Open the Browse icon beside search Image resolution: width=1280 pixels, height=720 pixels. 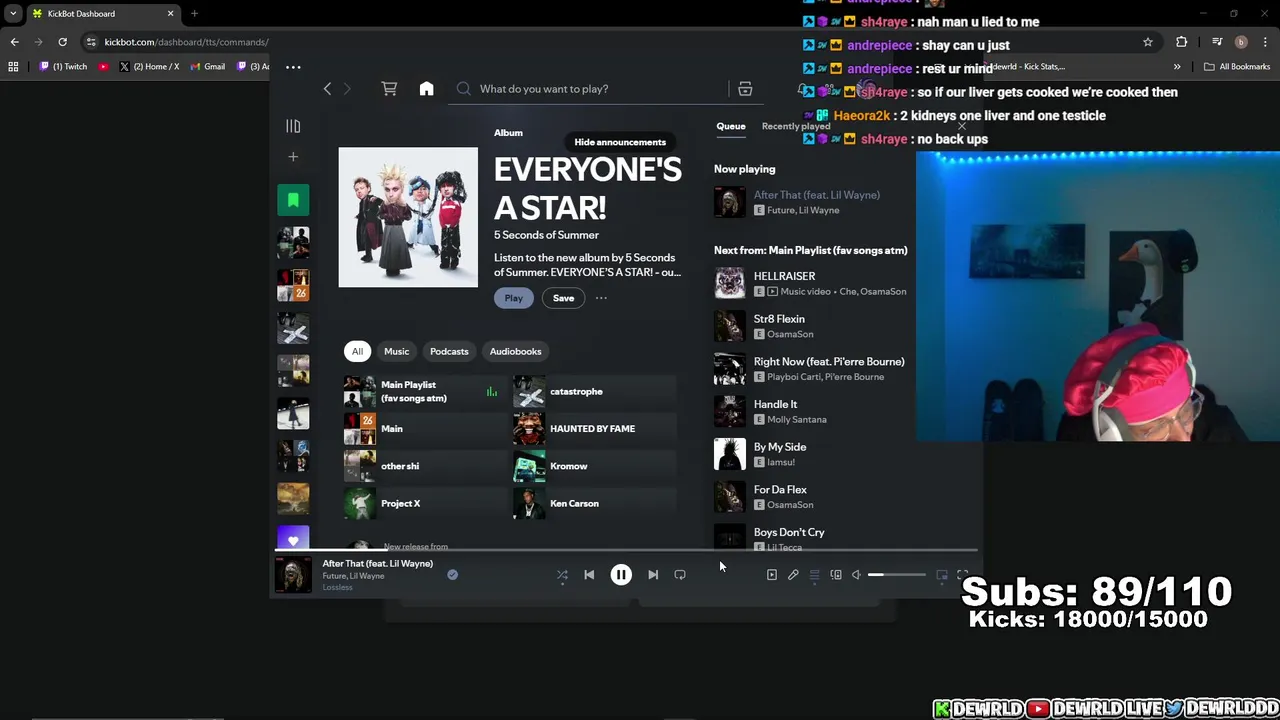[745, 89]
